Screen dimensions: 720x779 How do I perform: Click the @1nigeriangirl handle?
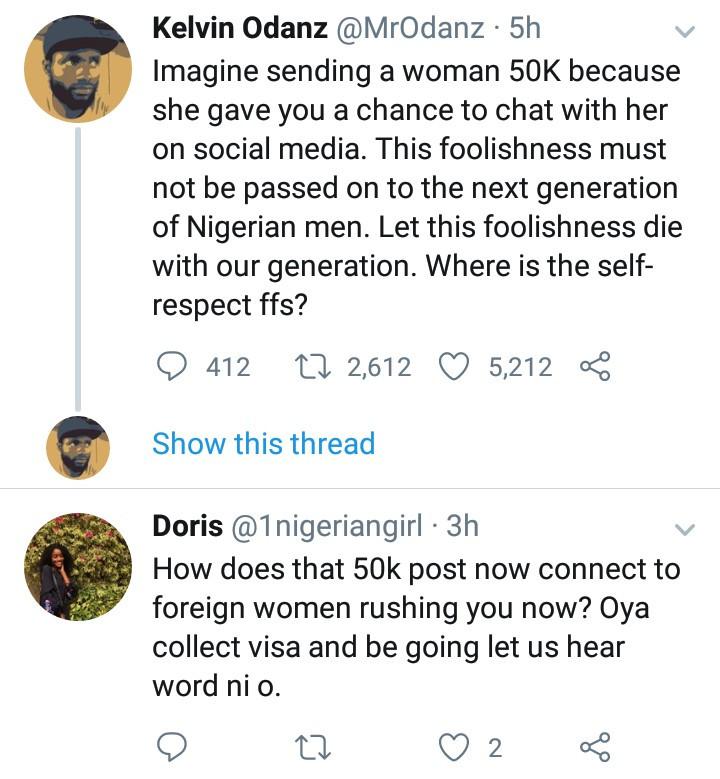(333, 525)
